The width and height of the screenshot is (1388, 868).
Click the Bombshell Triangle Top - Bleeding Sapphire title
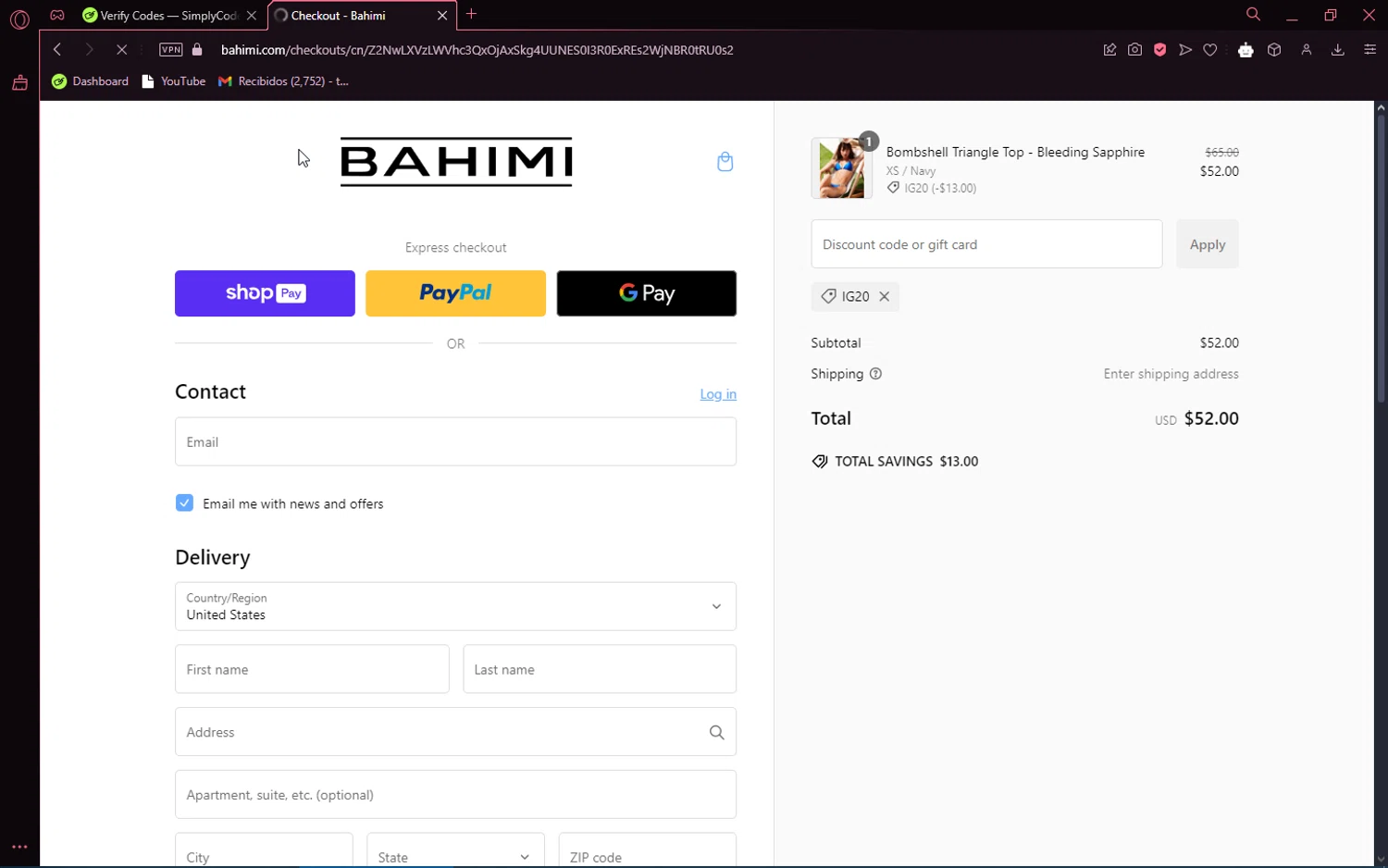[1015, 153]
